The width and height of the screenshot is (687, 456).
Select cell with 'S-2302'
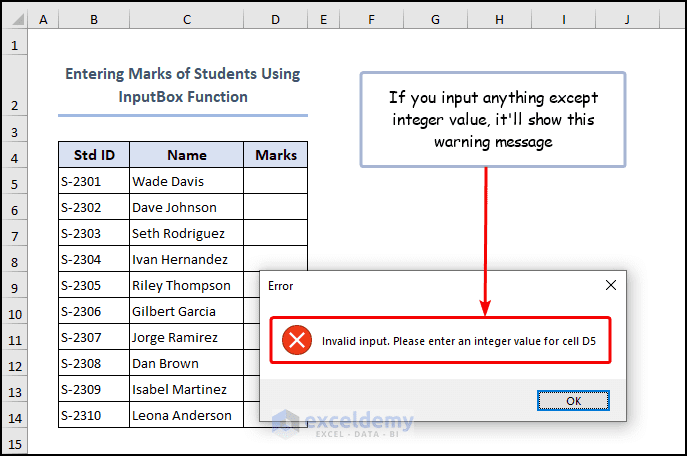94,207
